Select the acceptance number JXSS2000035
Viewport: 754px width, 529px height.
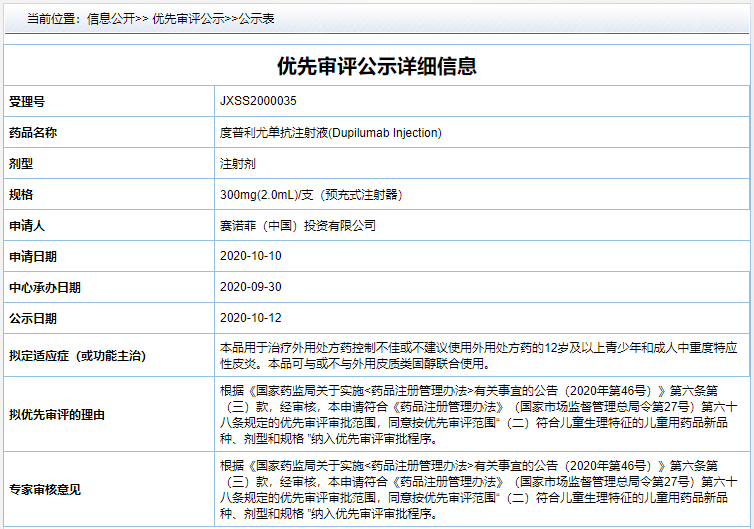258,101
